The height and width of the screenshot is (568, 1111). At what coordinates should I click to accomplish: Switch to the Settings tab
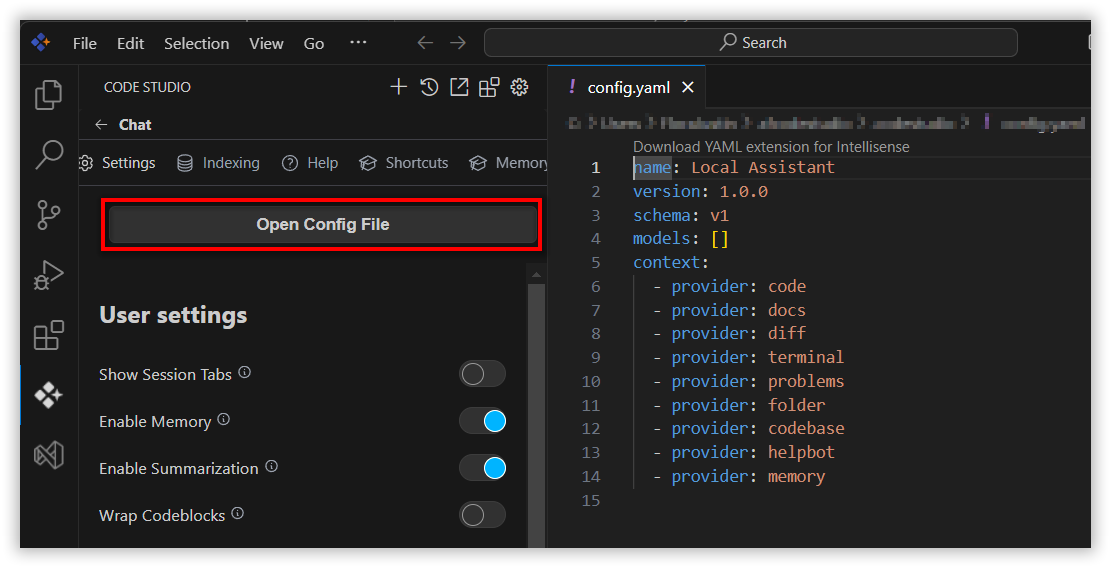117,163
